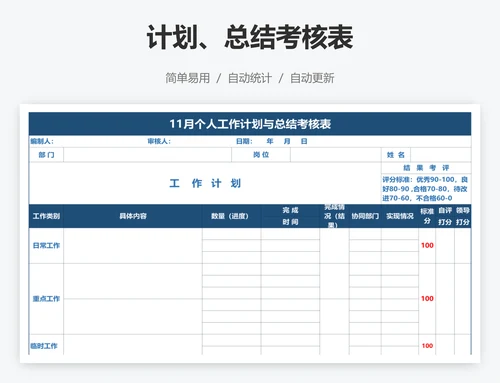Screen dimensions: 500x383
Task: Select the 具体内容 column header
Action: (x=133, y=216)
